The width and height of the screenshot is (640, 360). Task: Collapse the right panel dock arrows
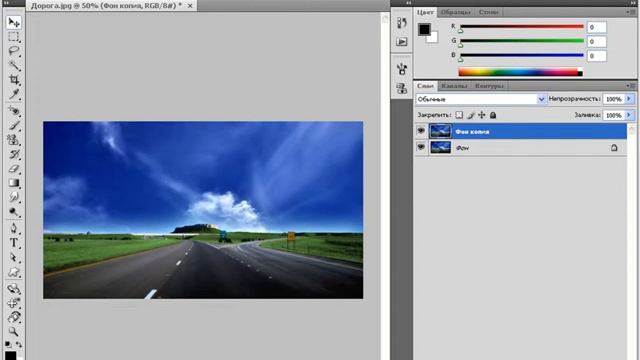(633, 2)
